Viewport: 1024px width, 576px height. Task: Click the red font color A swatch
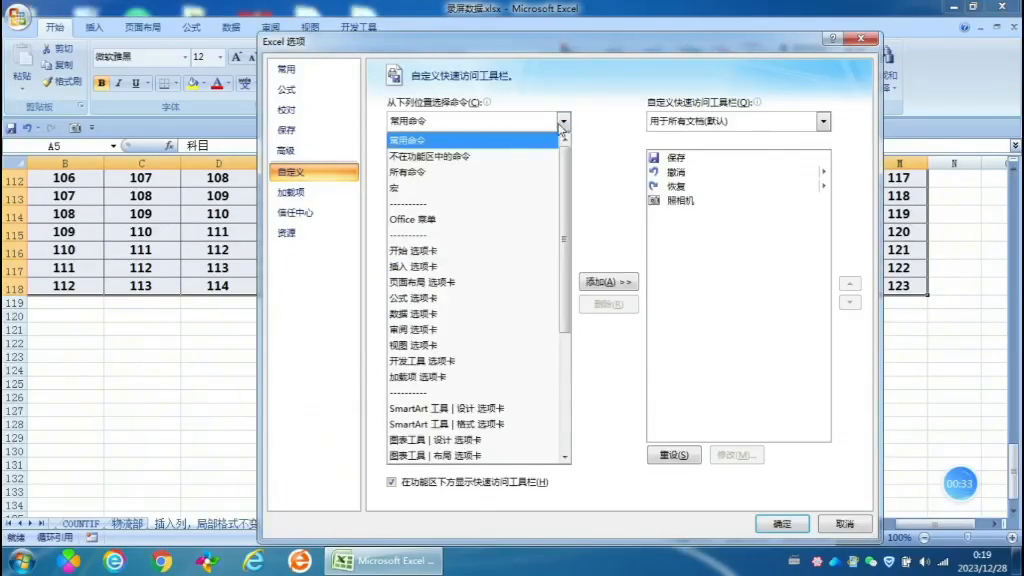point(217,84)
